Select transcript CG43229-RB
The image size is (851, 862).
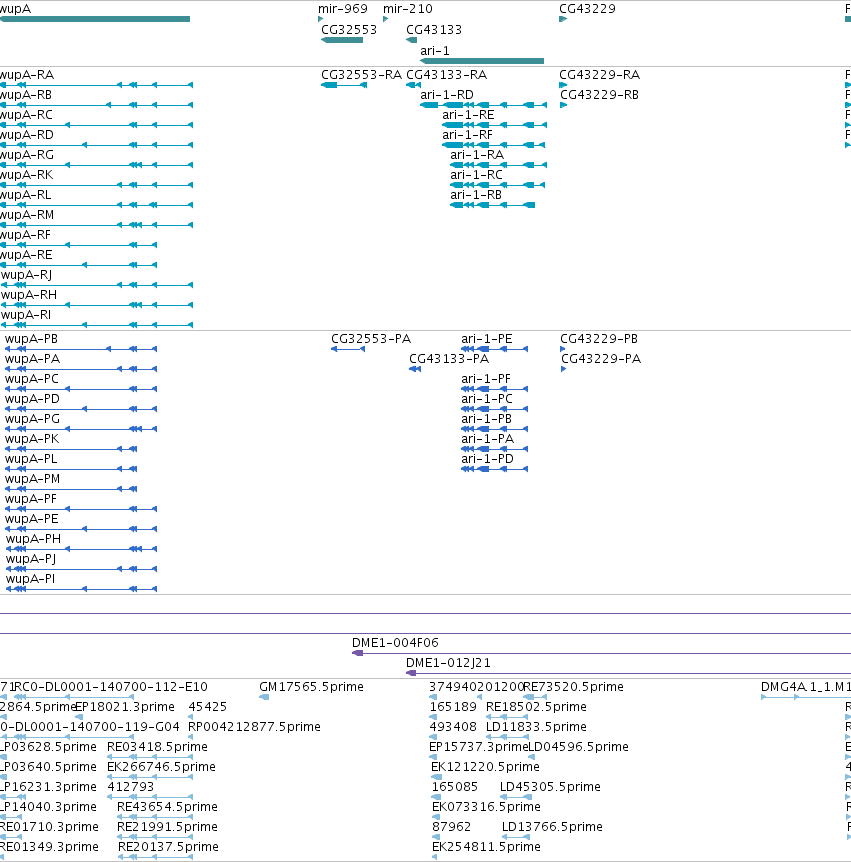coord(563,105)
